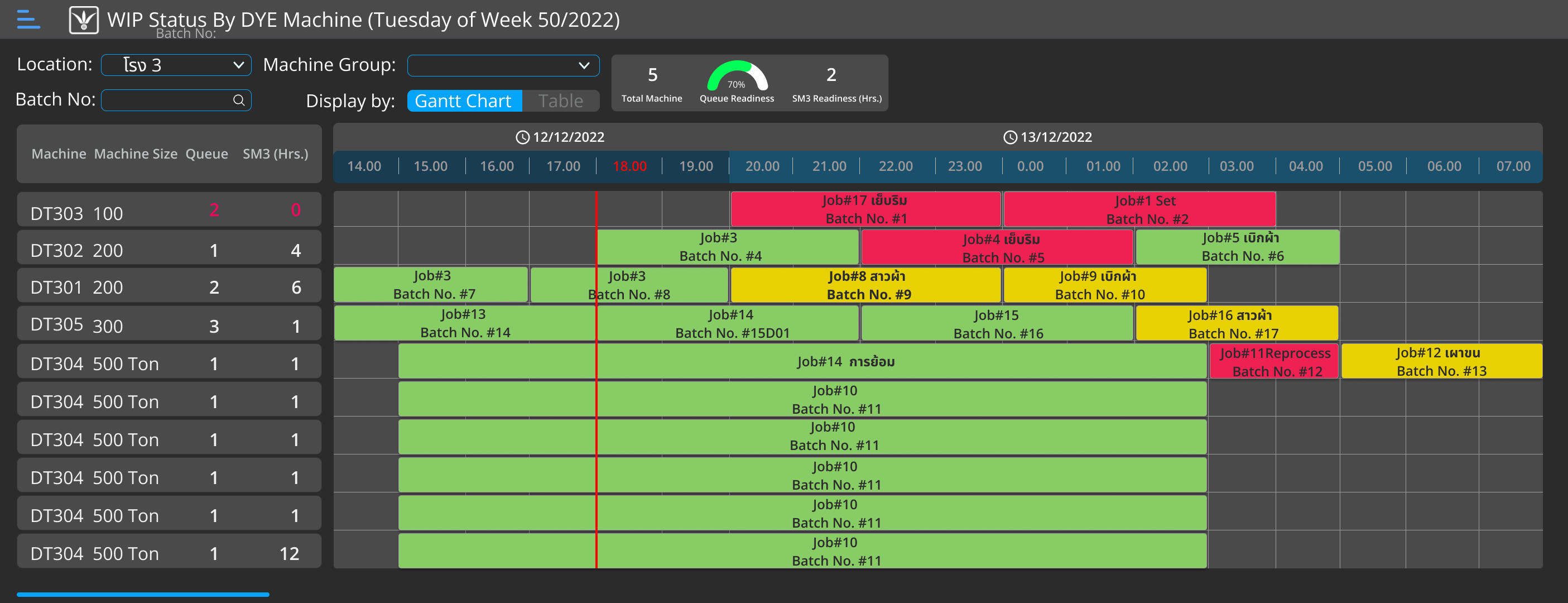Click the clock icon beside 12/12/2022
The height and width of the screenshot is (603, 1568).
click(522, 138)
